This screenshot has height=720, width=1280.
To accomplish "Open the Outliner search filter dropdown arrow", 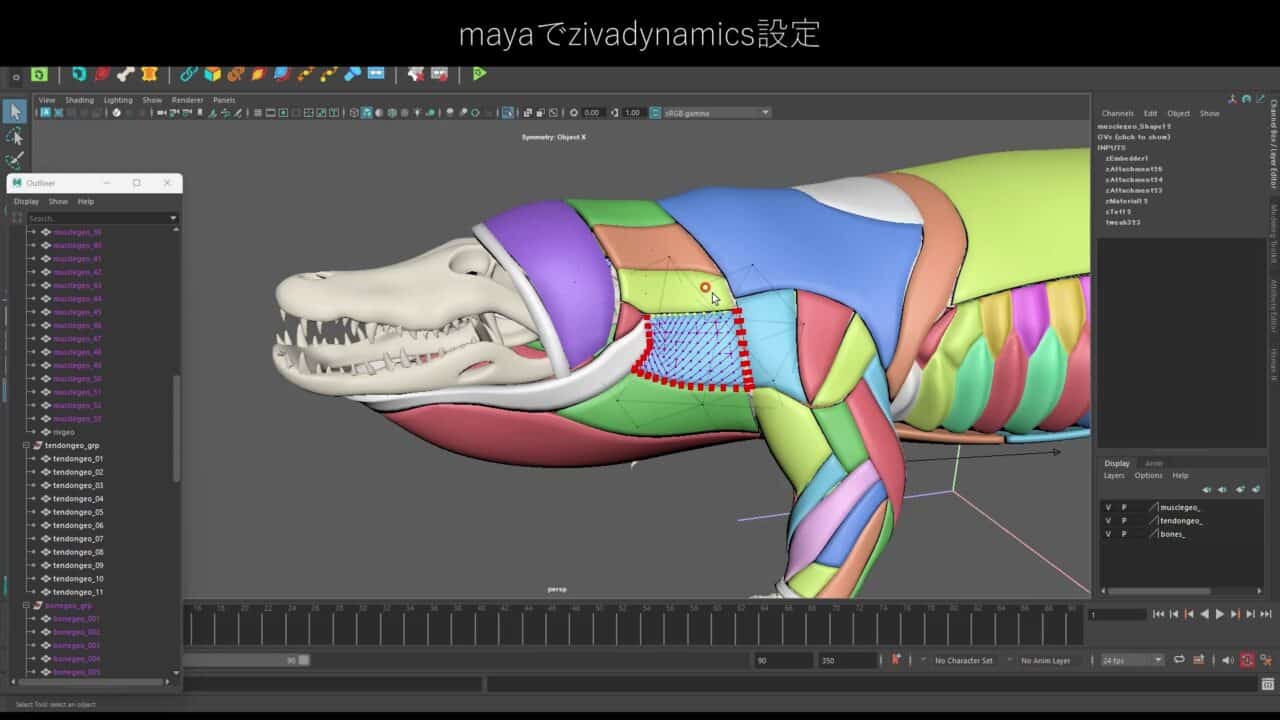I will coord(173,218).
